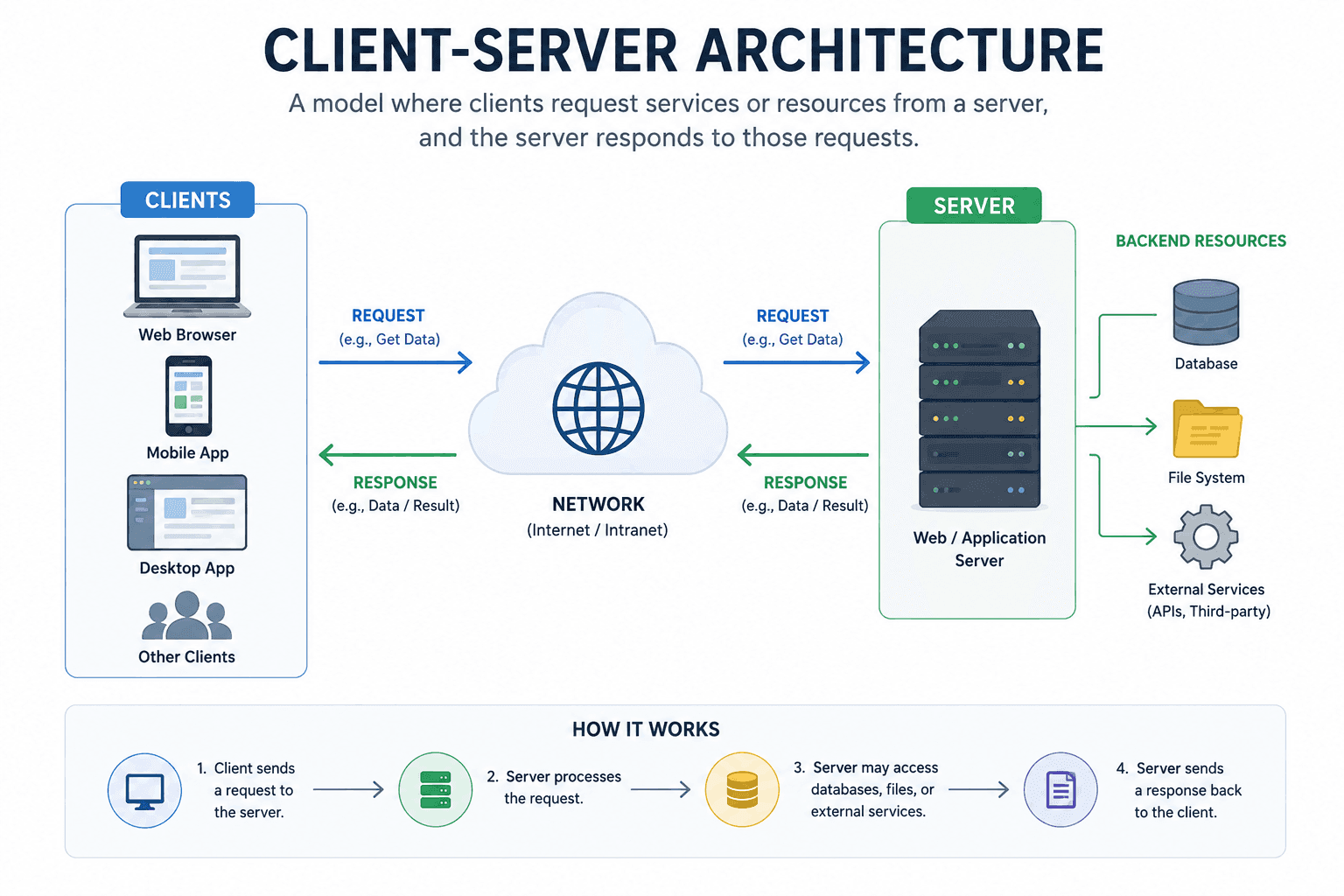The width and height of the screenshot is (1344, 896).
Task: Click the blue CLIENTS header label
Action: click(x=187, y=199)
